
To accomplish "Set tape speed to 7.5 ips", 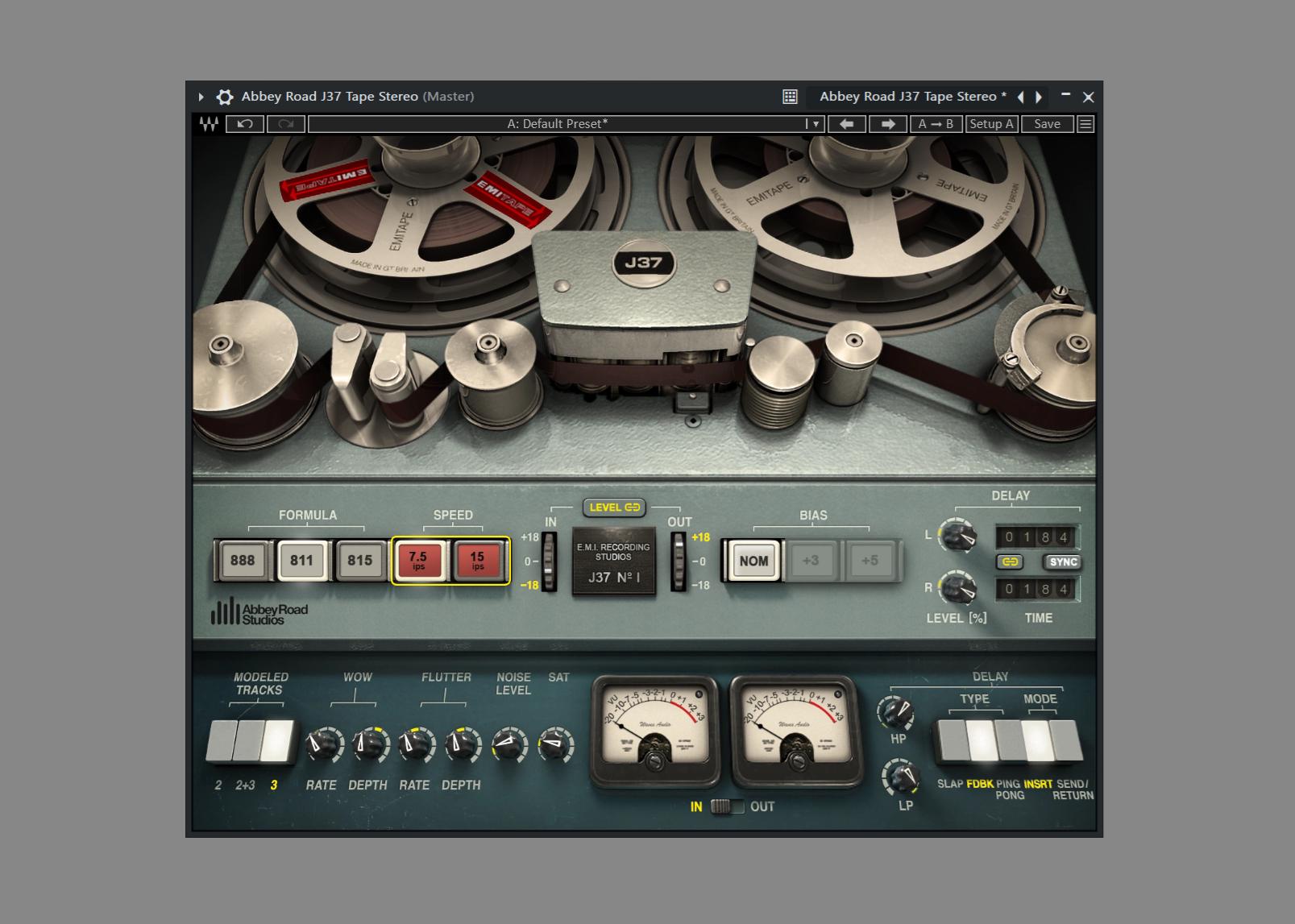I will (x=418, y=560).
